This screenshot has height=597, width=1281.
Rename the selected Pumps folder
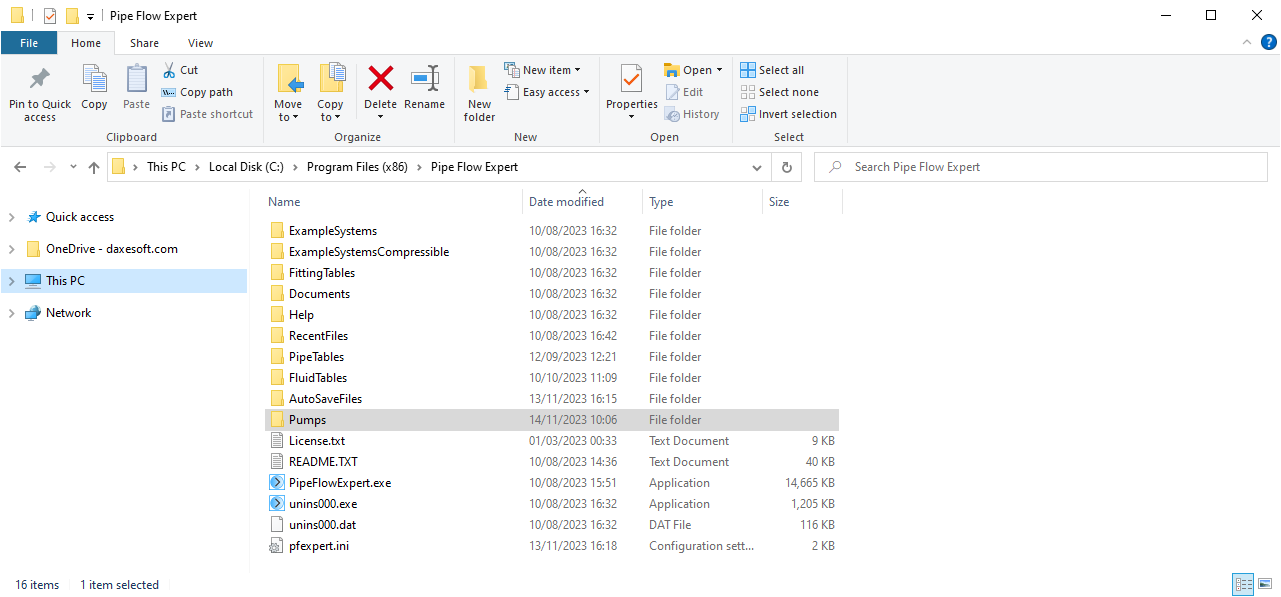click(425, 87)
